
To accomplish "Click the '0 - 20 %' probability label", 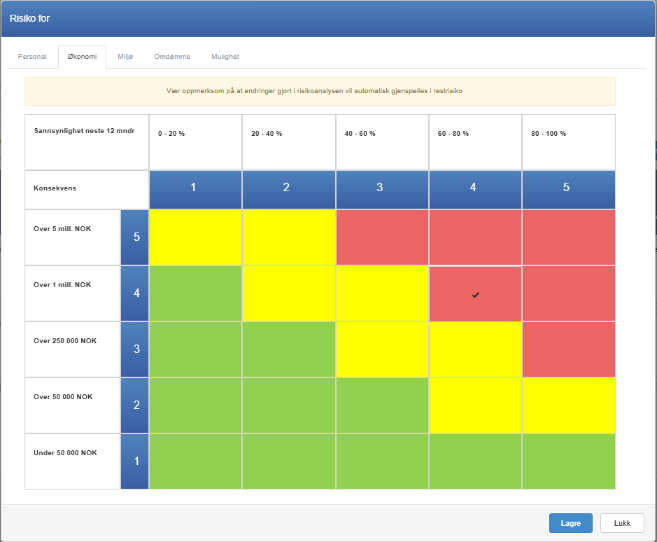I will [x=171, y=134].
